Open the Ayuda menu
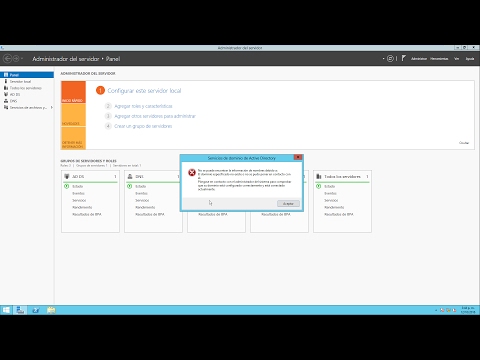The width and height of the screenshot is (480, 360). 470,59
